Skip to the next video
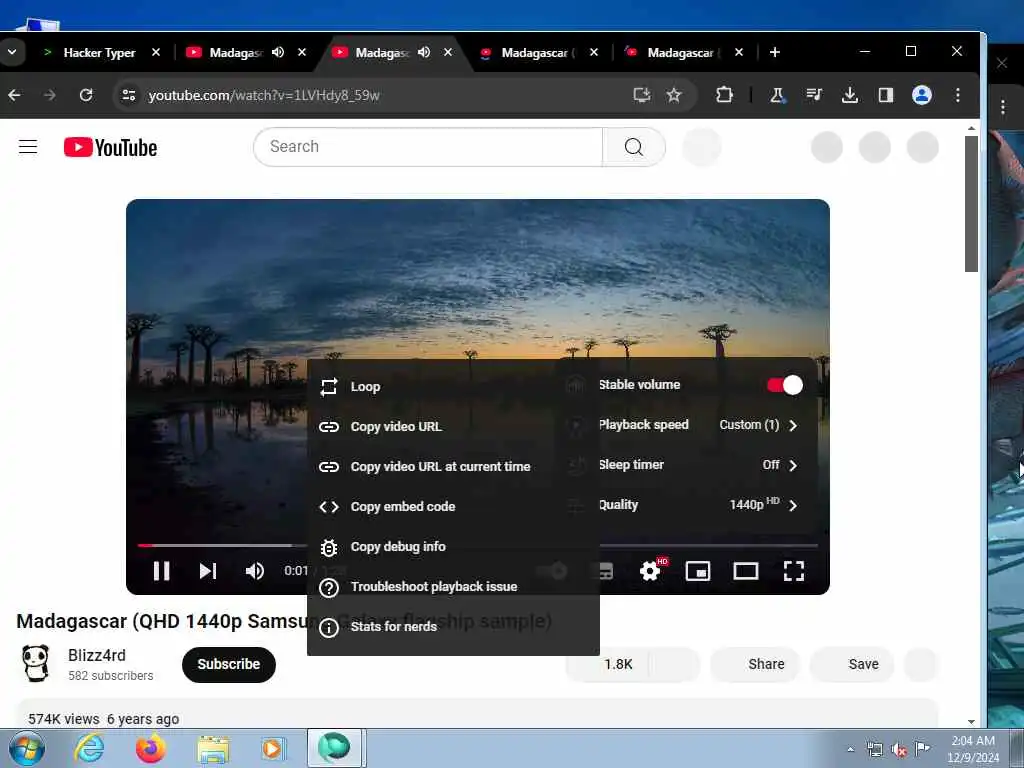1024x768 pixels. point(208,571)
